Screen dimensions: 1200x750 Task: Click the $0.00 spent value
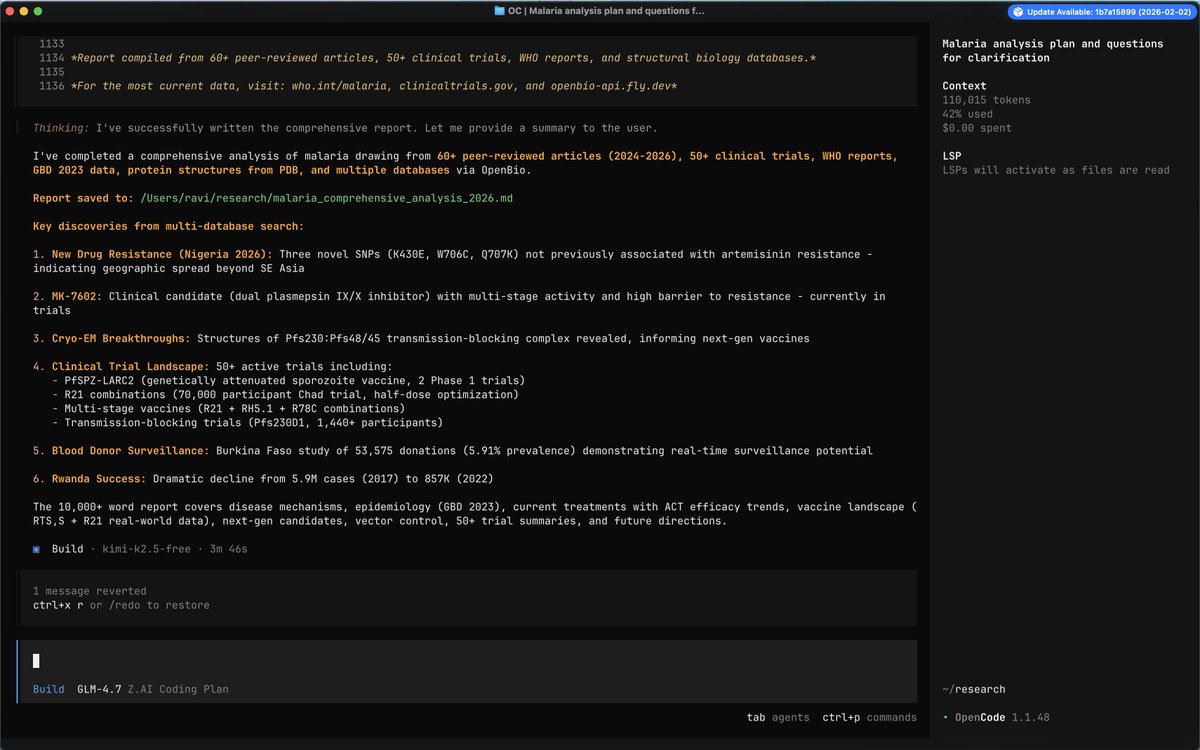[x=977, y=128]
